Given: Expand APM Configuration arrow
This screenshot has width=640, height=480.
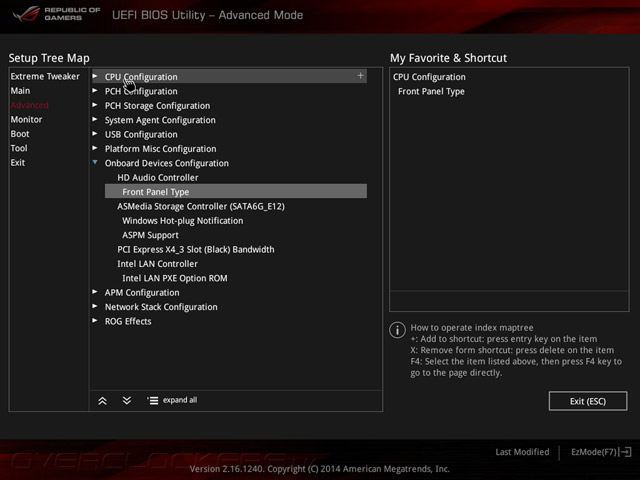Looking at the screenshot, I should click(x=95, y=292).
